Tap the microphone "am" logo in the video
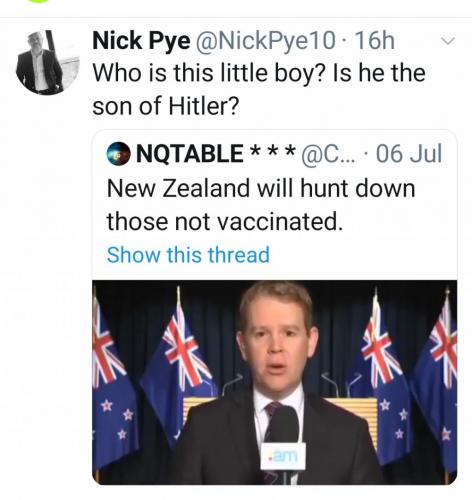The image size is (472, 500). 283,456
